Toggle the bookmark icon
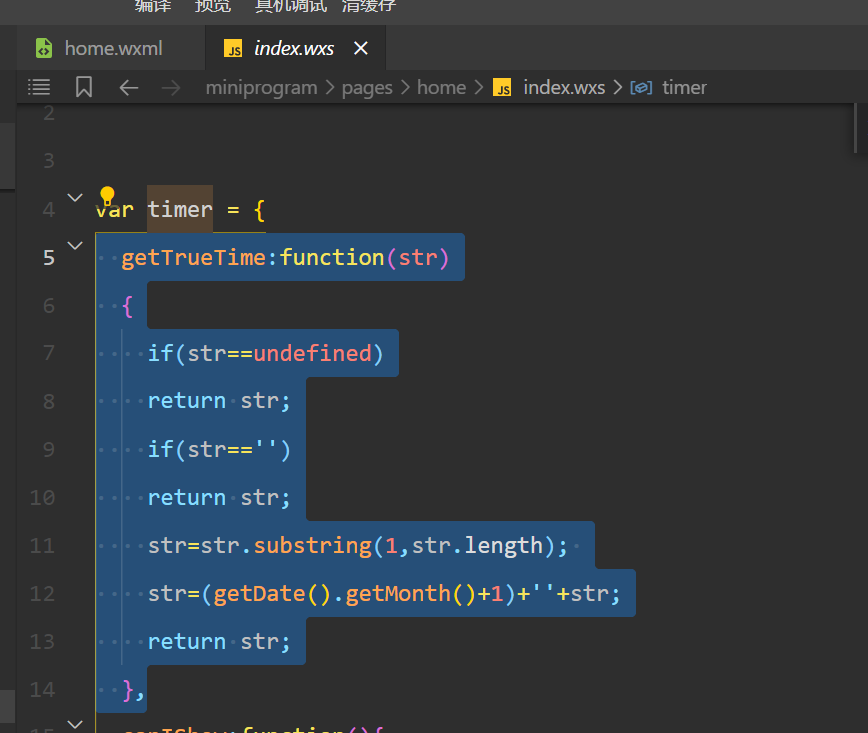868x733 pixels. 84,87
